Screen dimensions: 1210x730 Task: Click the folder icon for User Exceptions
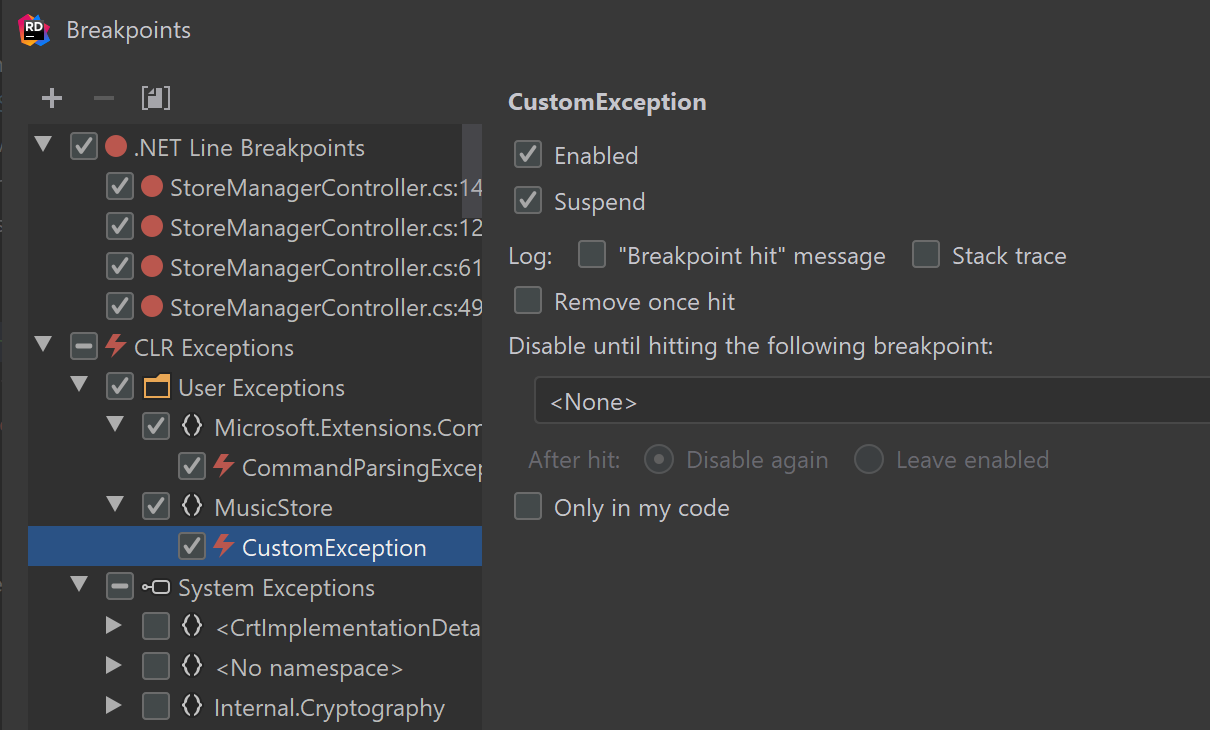click(156, 388)
